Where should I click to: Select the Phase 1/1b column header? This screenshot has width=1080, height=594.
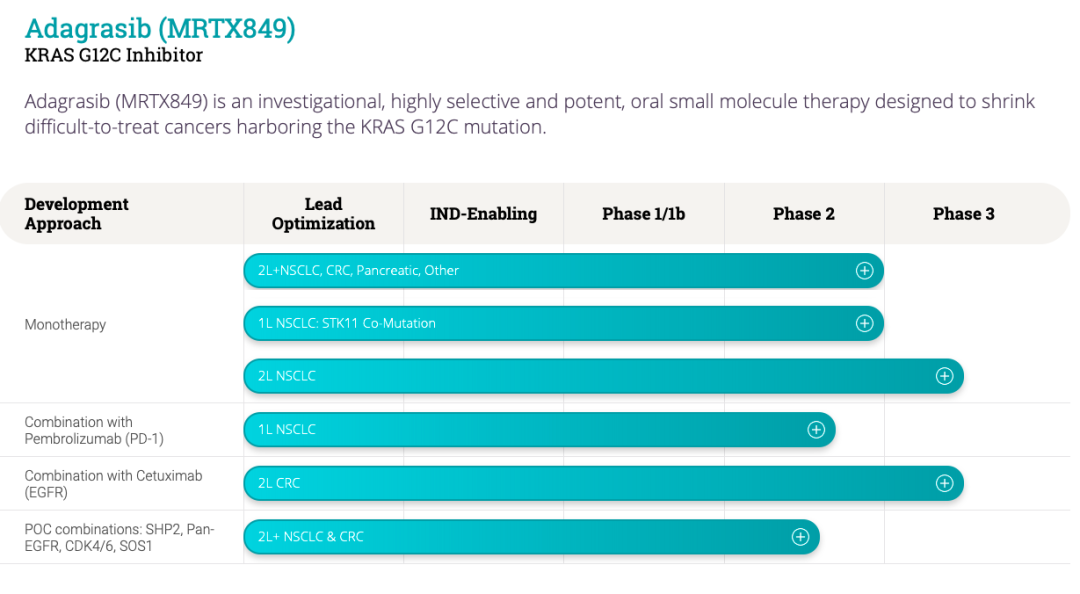[643, 214]
